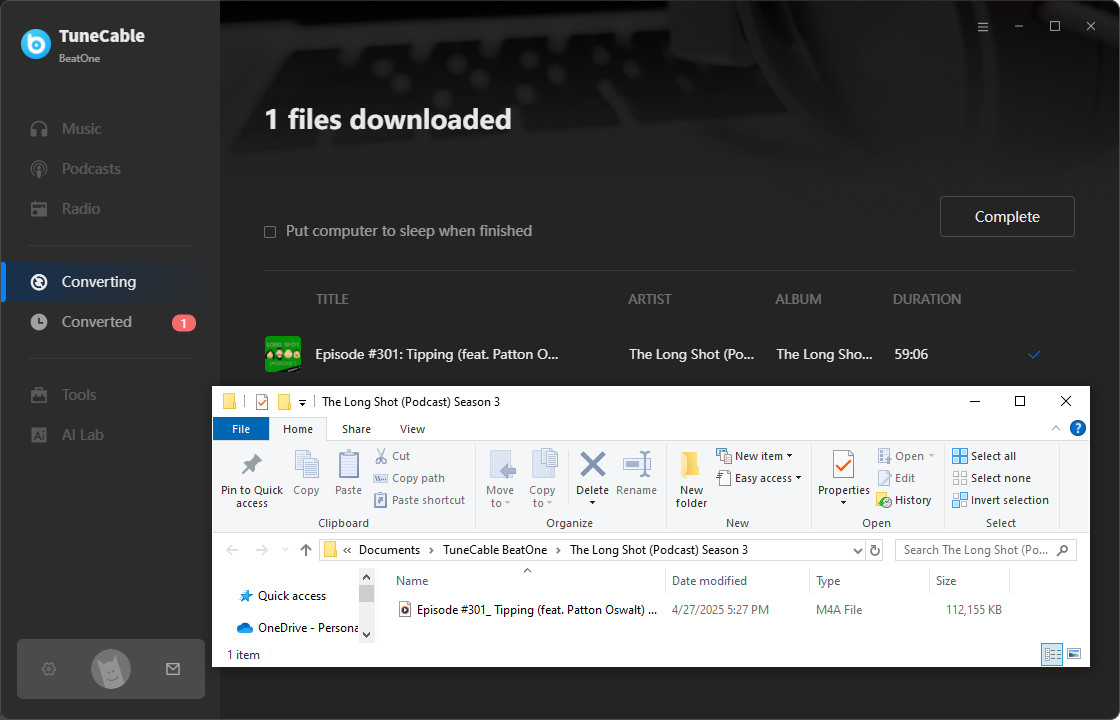
Task: Click Rename in the Organize group
Action: coord(636,473)
